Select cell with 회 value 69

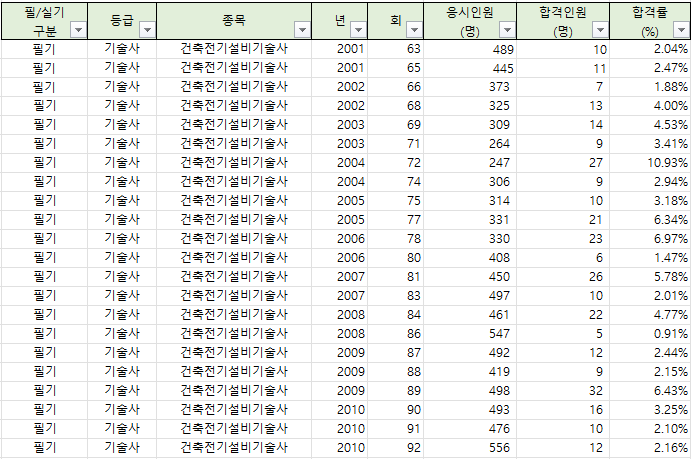click(396, 125)
